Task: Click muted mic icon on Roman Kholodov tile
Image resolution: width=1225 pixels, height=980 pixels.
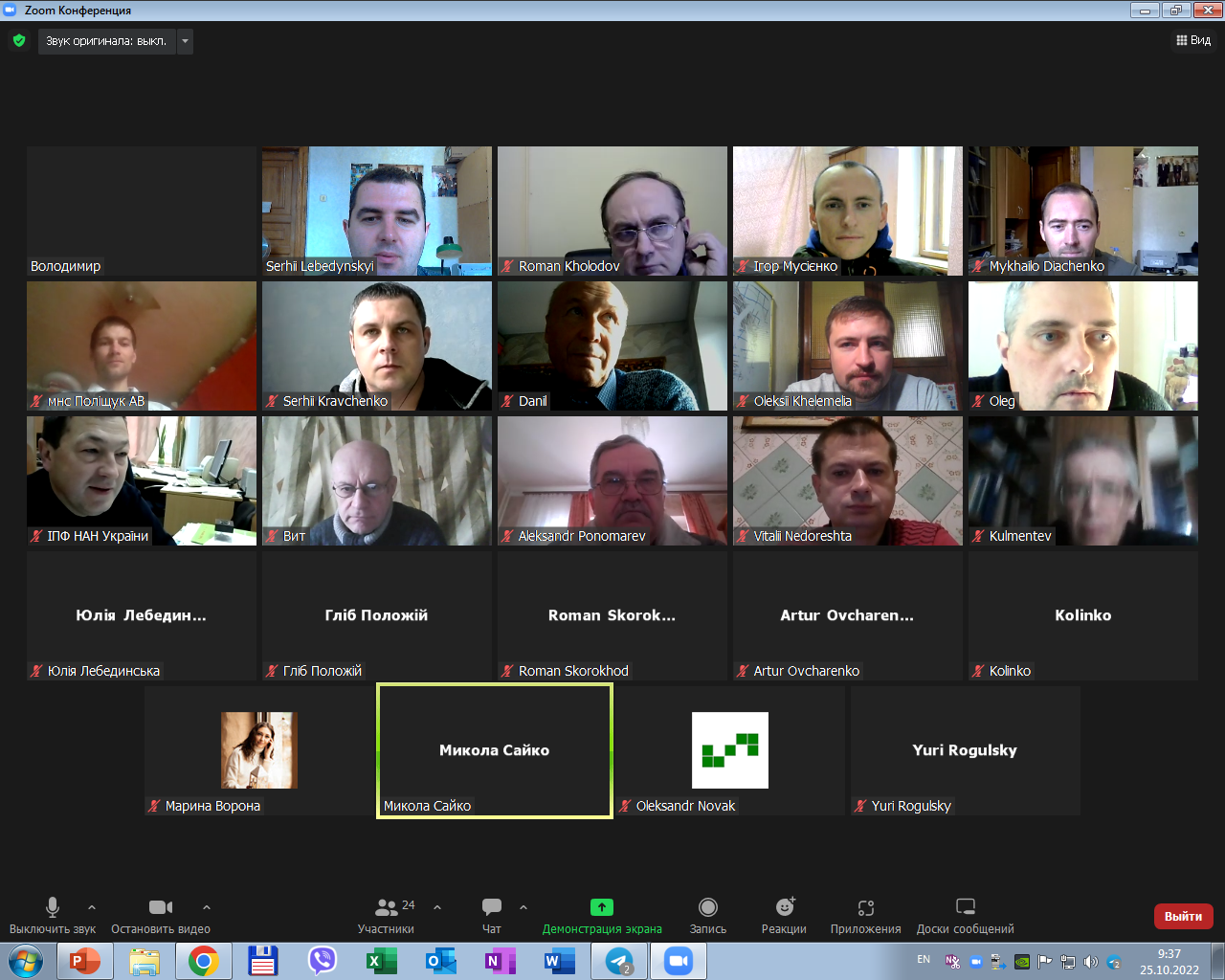Action: pos(507,266)
